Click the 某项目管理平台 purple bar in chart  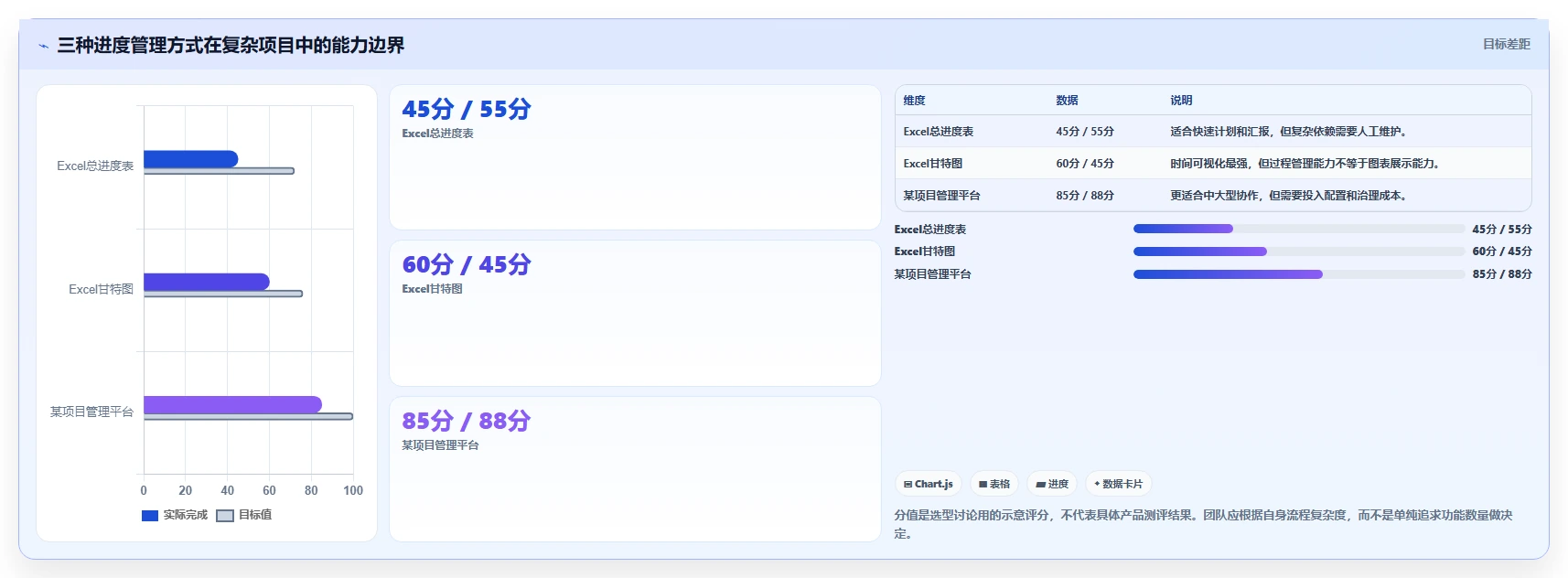click(x=232, y=404)
